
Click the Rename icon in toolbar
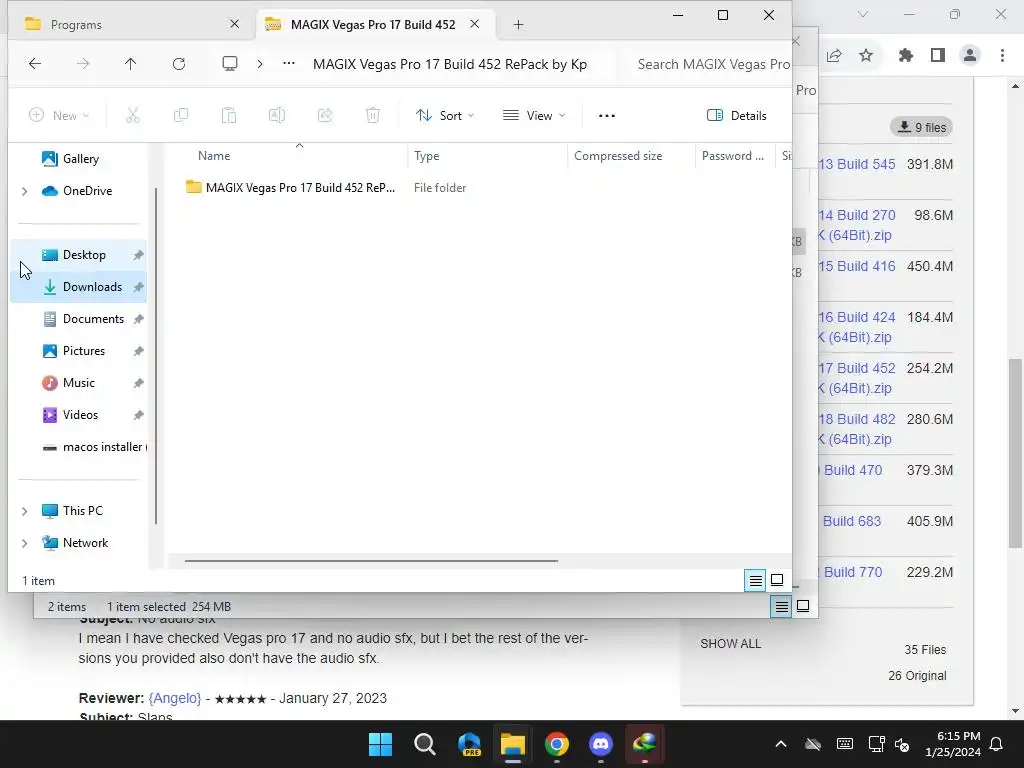click(277, 116)
